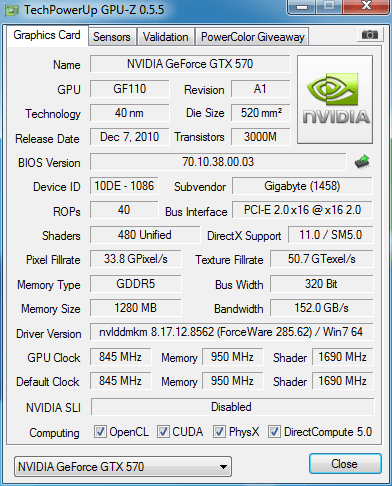Open the NVIDIA GeForce GTX 570 dropdown
The height and width of the screenshot is (486, 392).
(123, 467)
